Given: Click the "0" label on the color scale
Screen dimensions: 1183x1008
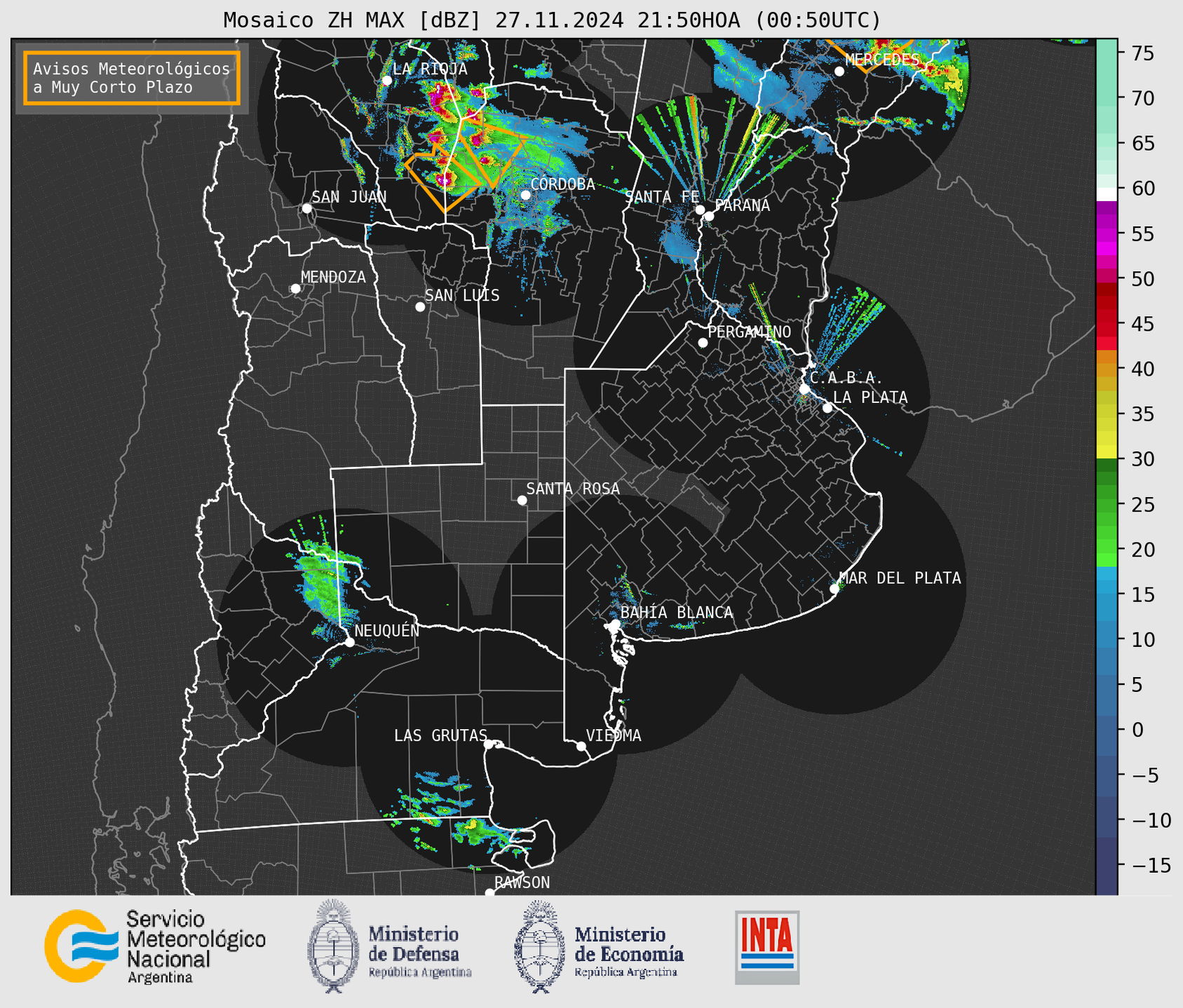Looking at the screenshot, I should (1137, 730).
